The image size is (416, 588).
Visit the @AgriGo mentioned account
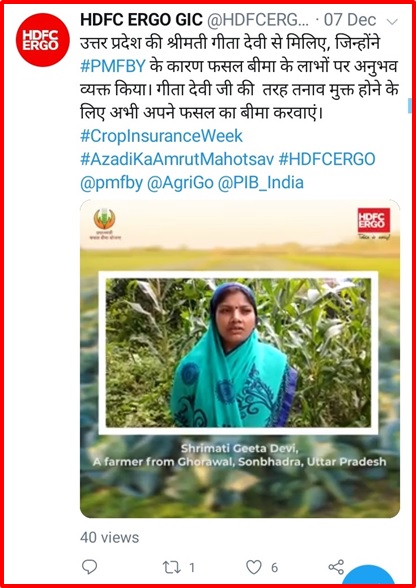point(180,183)
